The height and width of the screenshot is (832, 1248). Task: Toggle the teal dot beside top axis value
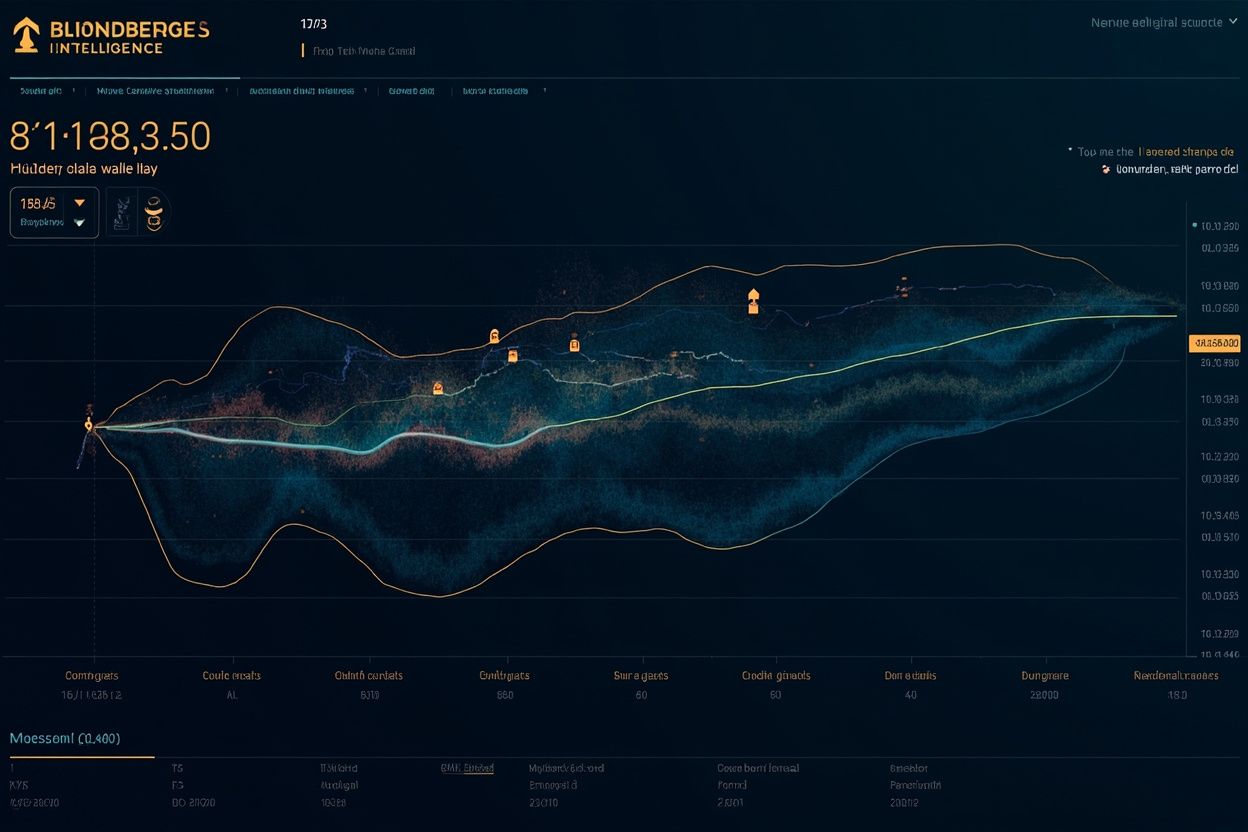point(1195,226)
